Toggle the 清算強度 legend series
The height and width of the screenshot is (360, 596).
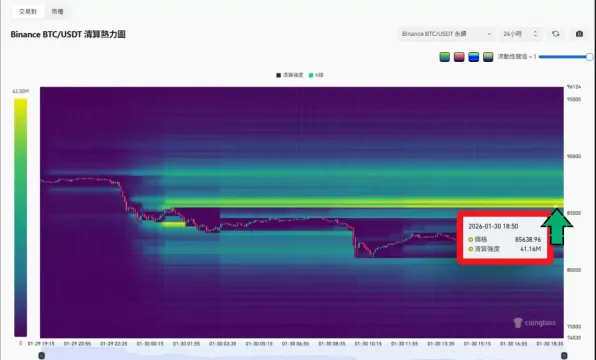coord(290,75)
